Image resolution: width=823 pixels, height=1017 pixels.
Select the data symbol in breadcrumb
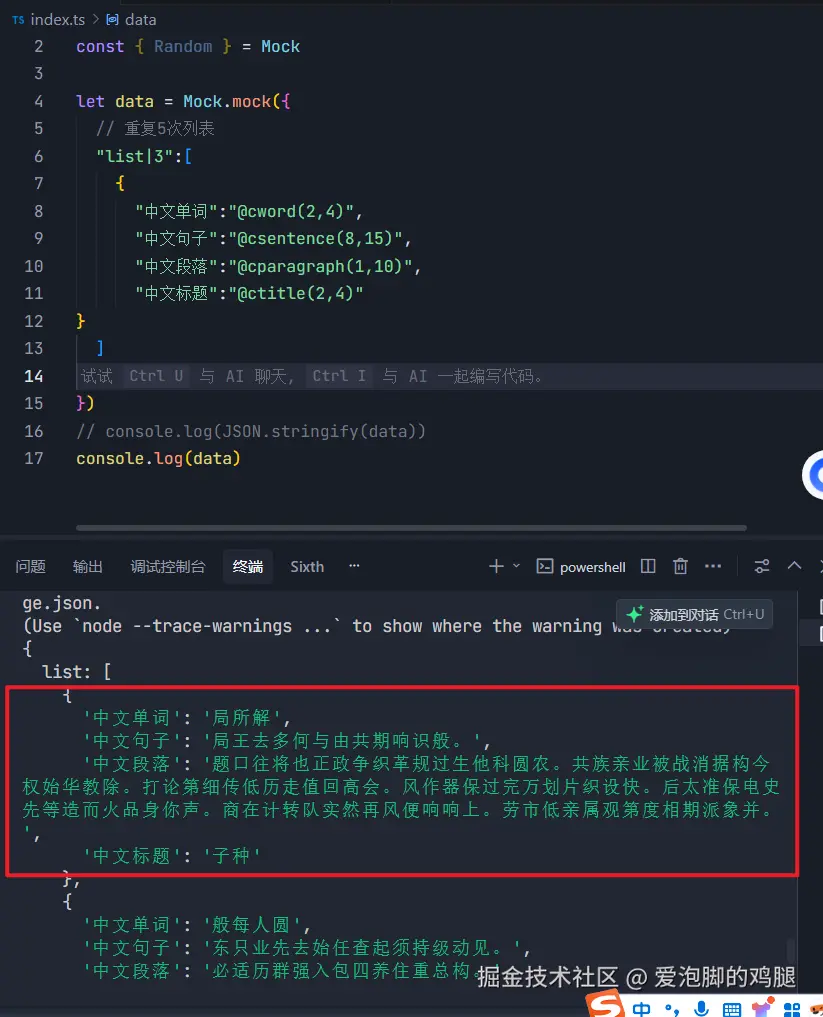pos(140,19)
